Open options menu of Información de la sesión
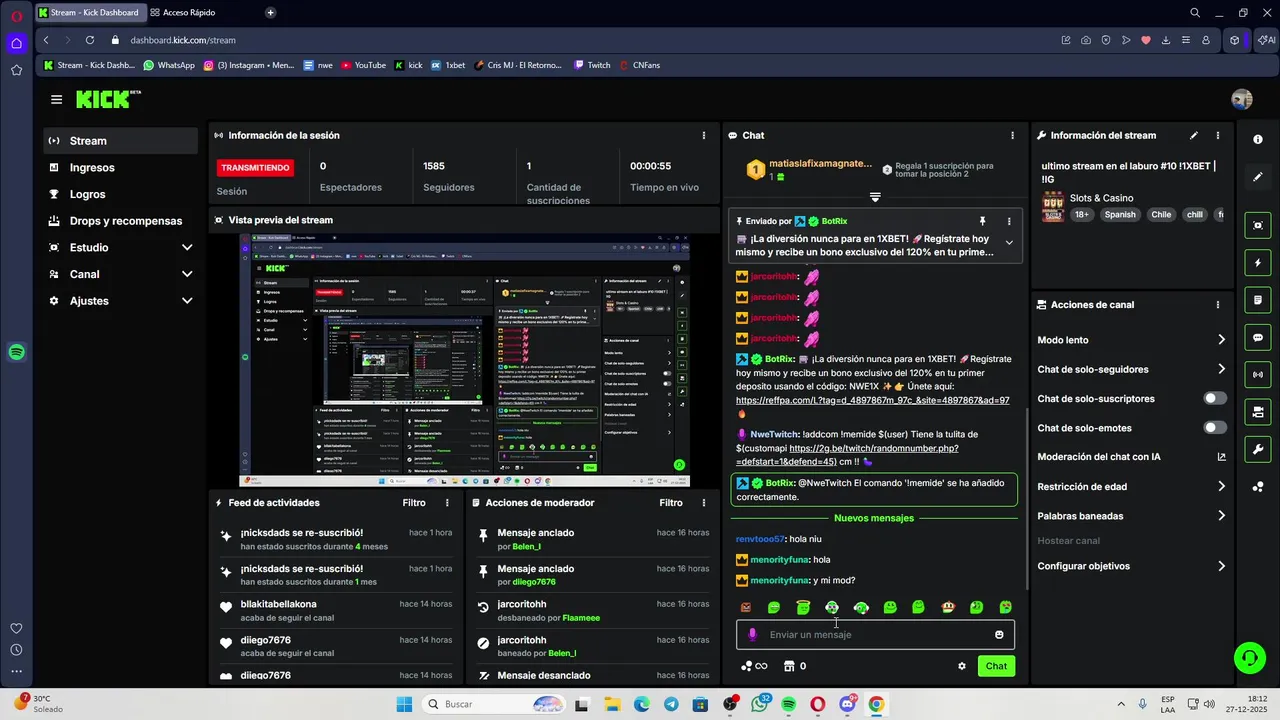 [x=704, y=135]
